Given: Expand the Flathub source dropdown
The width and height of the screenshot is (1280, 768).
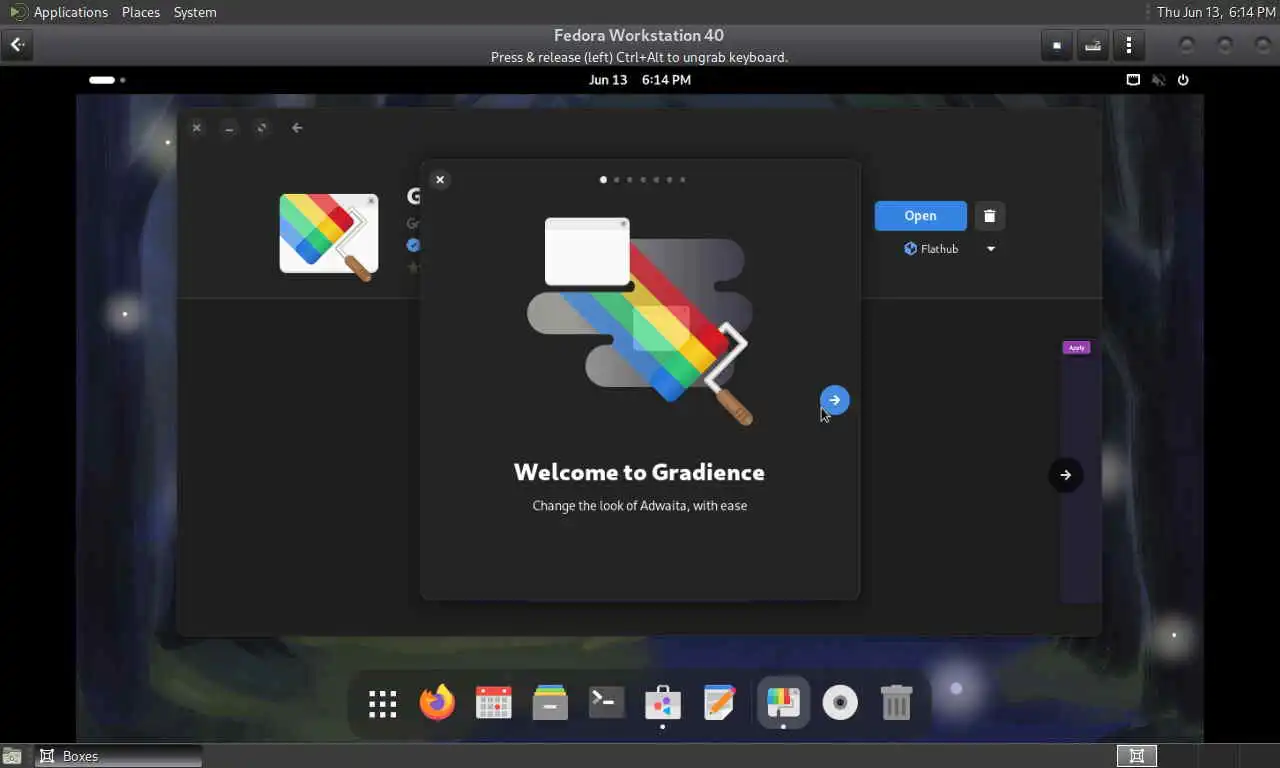Looking at the screenshot, I should click(x=991, y=249).
